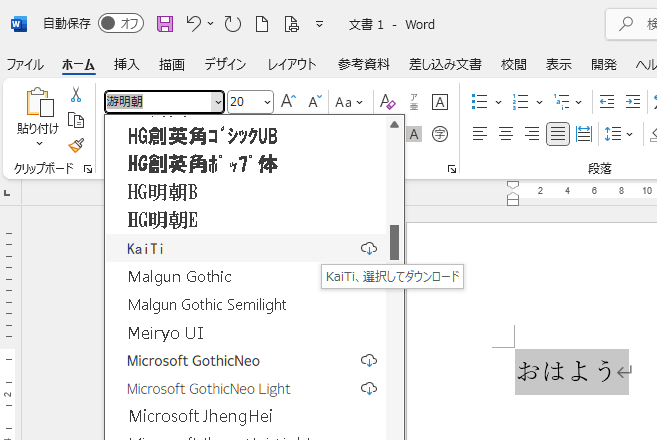Collapse the font name dropdown arrow

click(218, 102)
